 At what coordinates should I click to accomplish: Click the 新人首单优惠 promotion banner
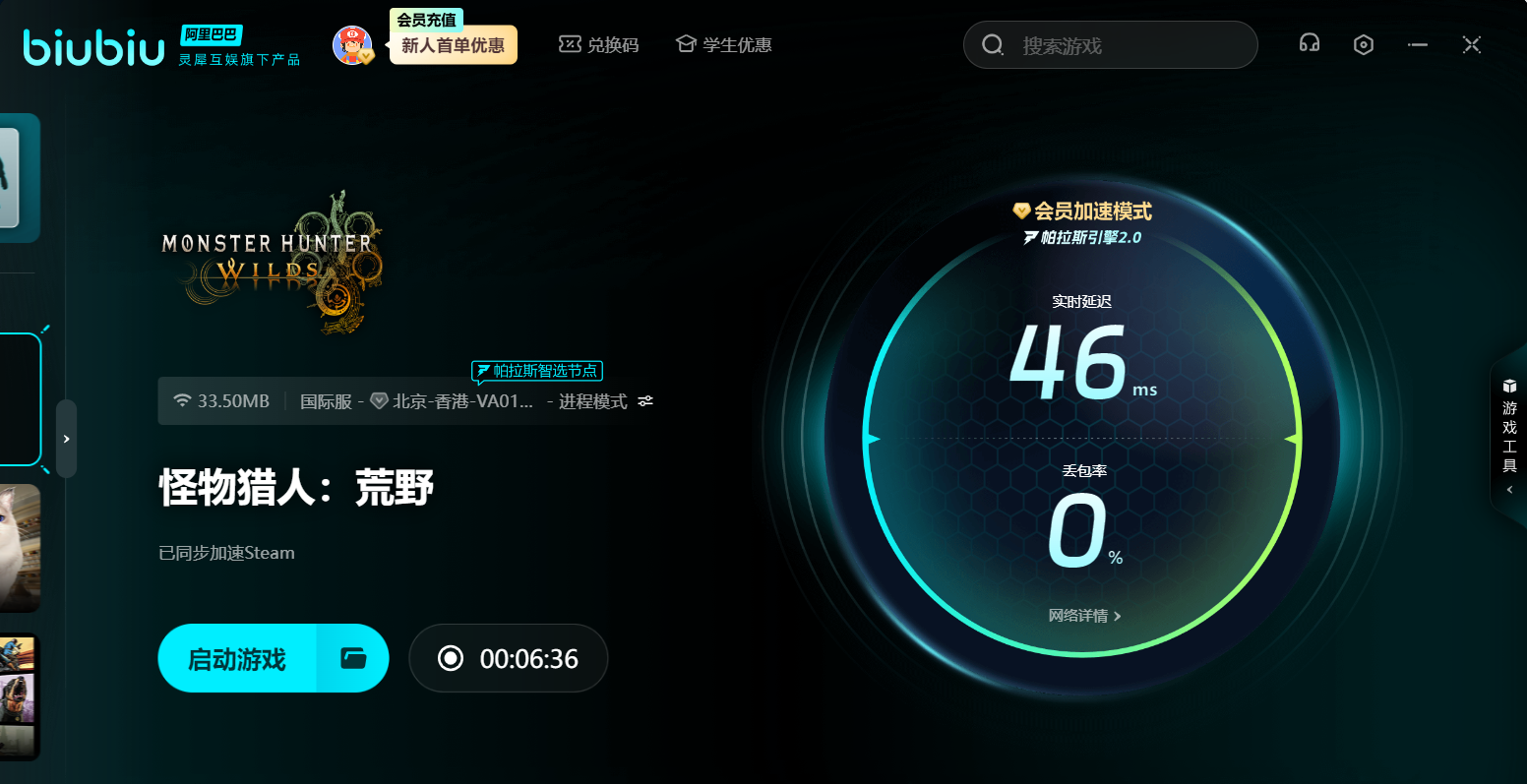click(454, 45)
